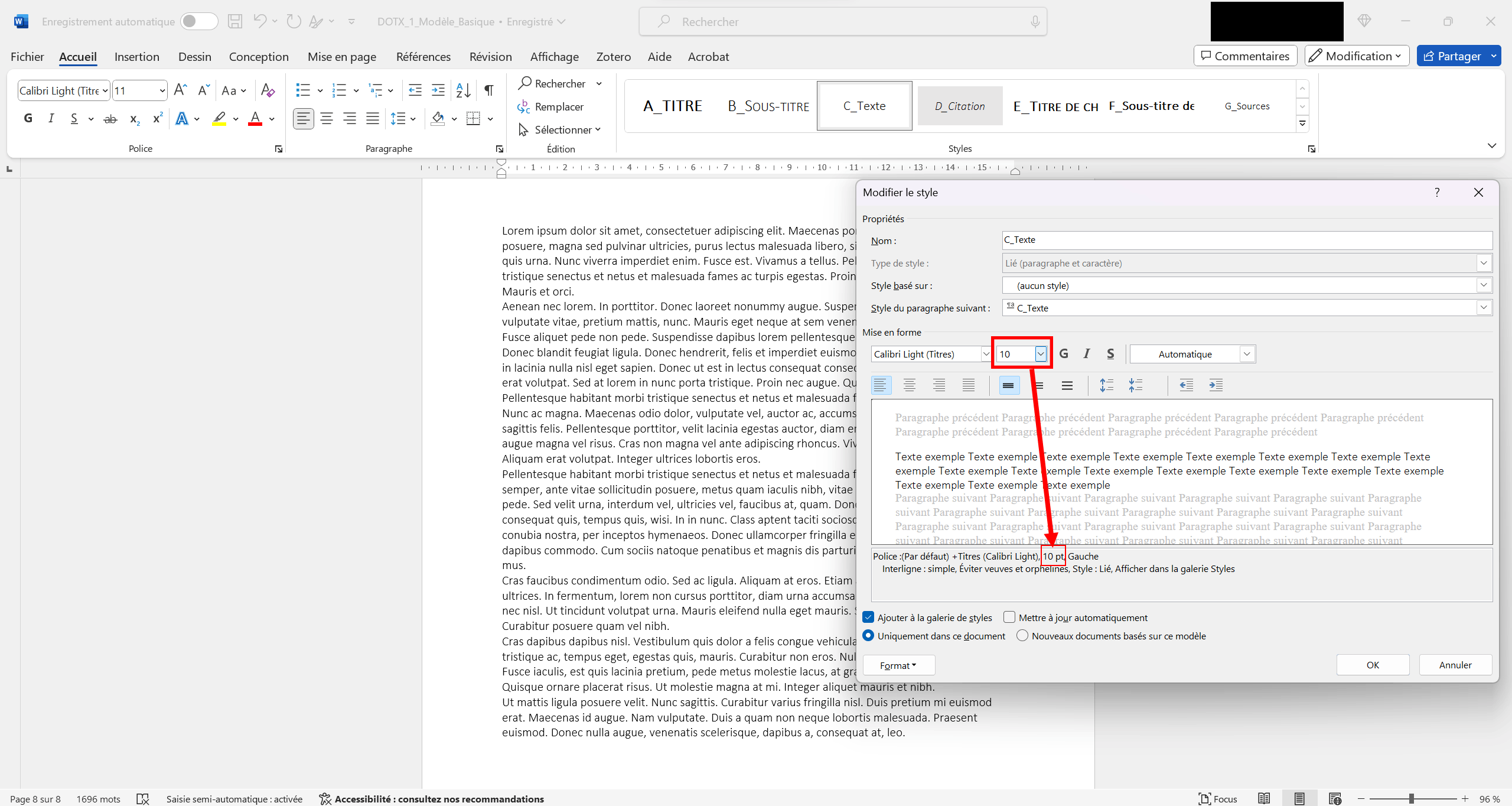Apply the A_TITRE style from gallery
The height and width of the screenshot is (806, 1512).
coord(673,106)
